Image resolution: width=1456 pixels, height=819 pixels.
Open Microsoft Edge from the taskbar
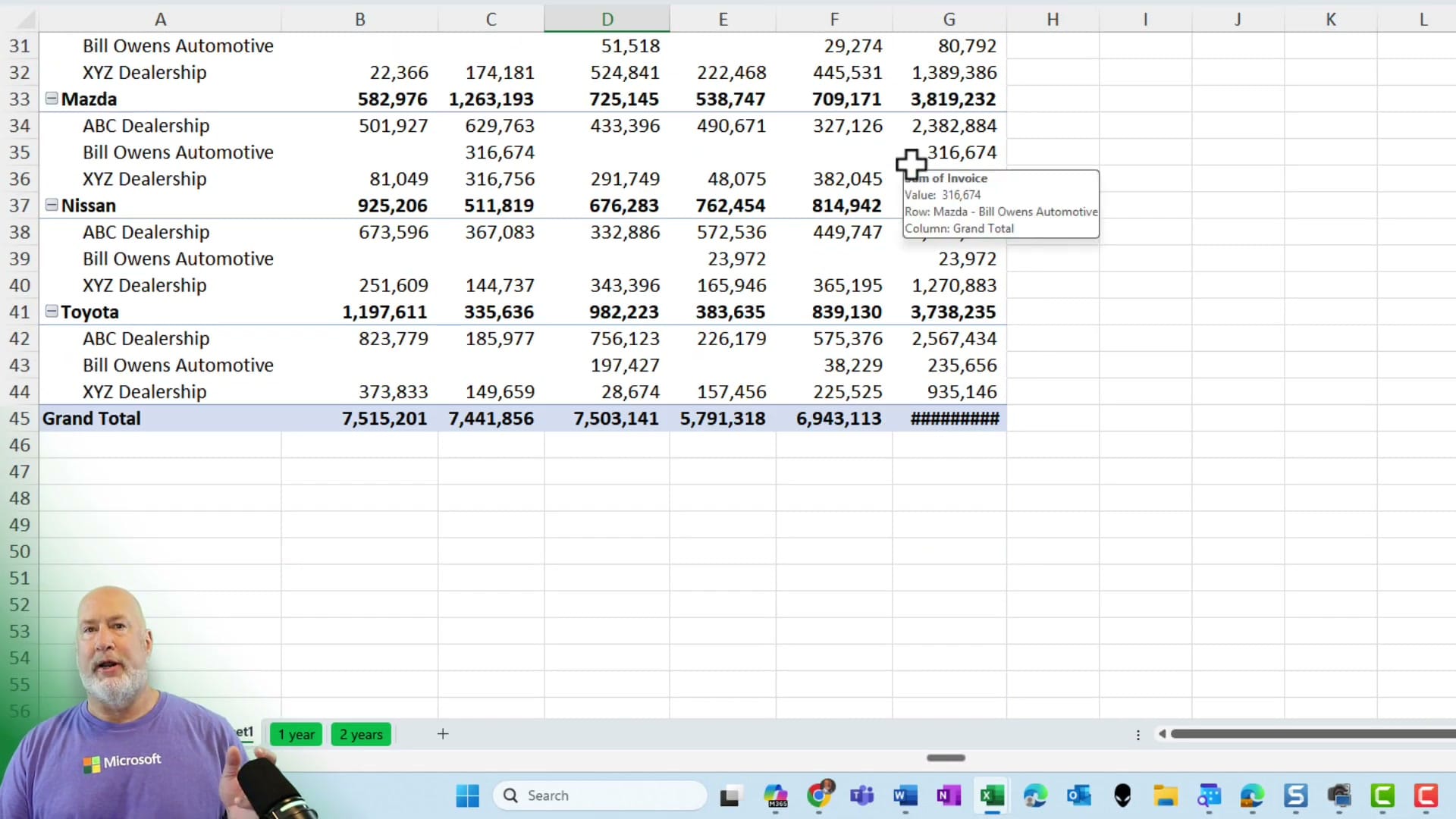pos(1035,796)
